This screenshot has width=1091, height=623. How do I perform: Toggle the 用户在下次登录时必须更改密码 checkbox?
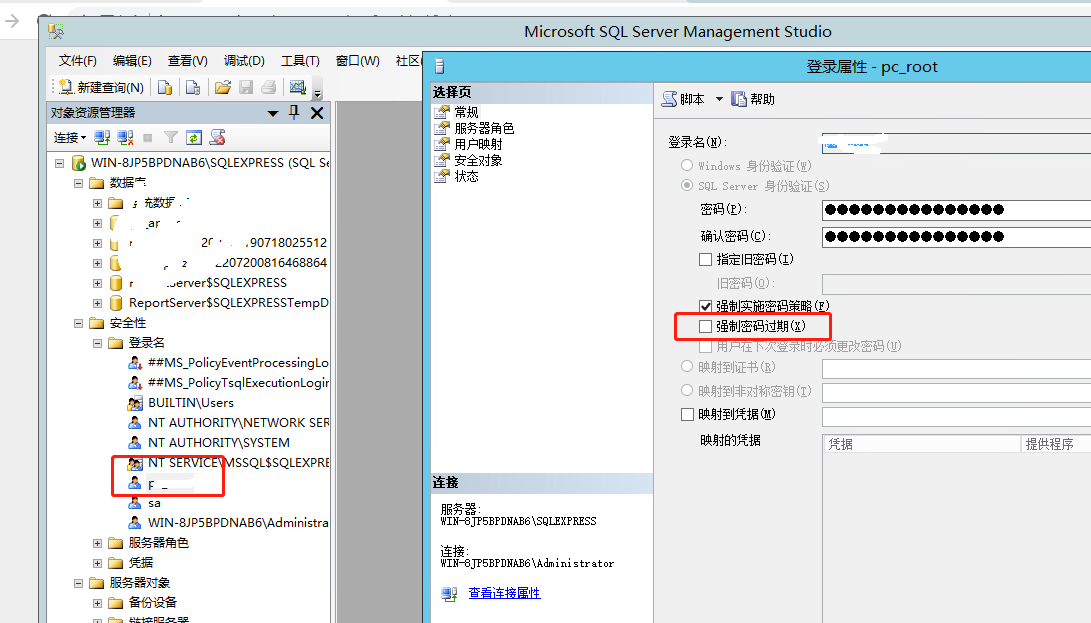click(x=706, y=346)
